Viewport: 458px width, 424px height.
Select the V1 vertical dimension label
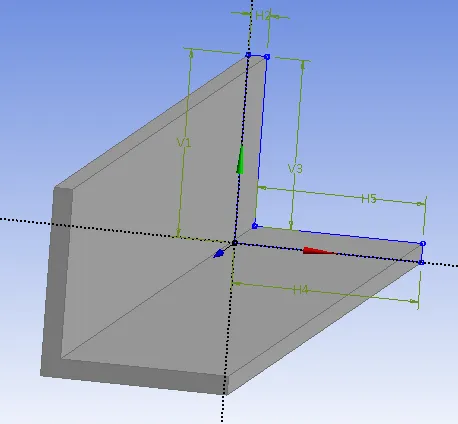click(184, 143)
